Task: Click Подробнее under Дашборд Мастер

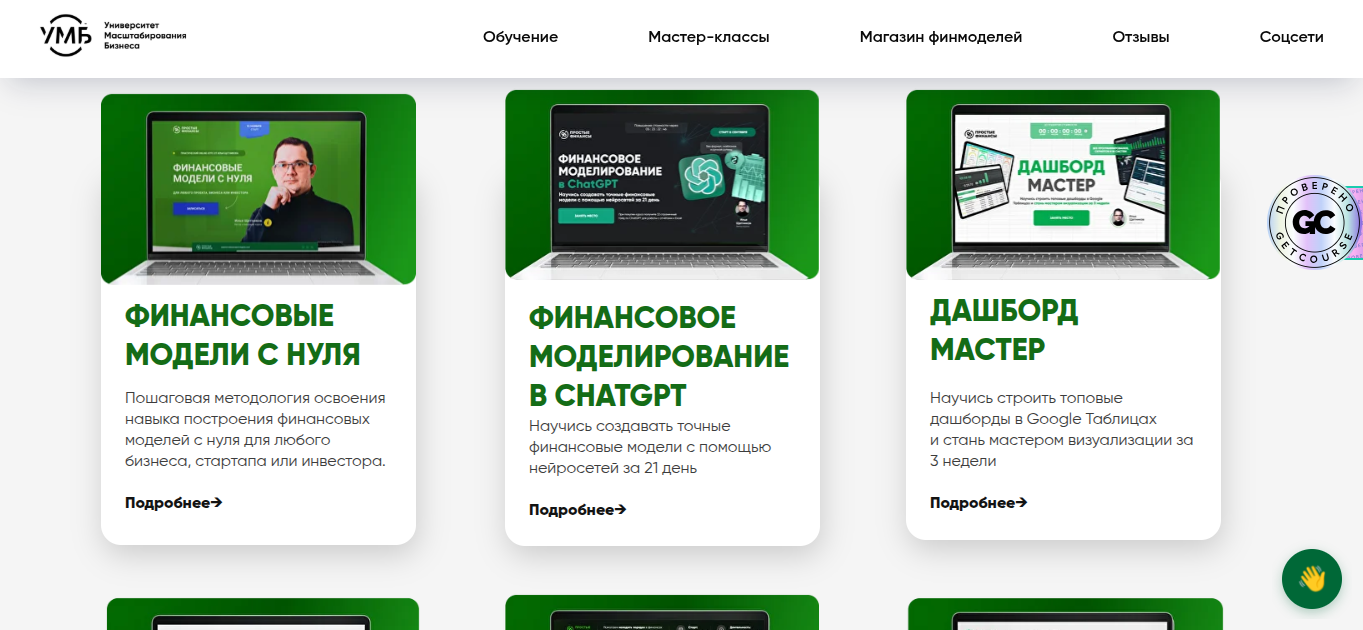Action: [978, 502]
